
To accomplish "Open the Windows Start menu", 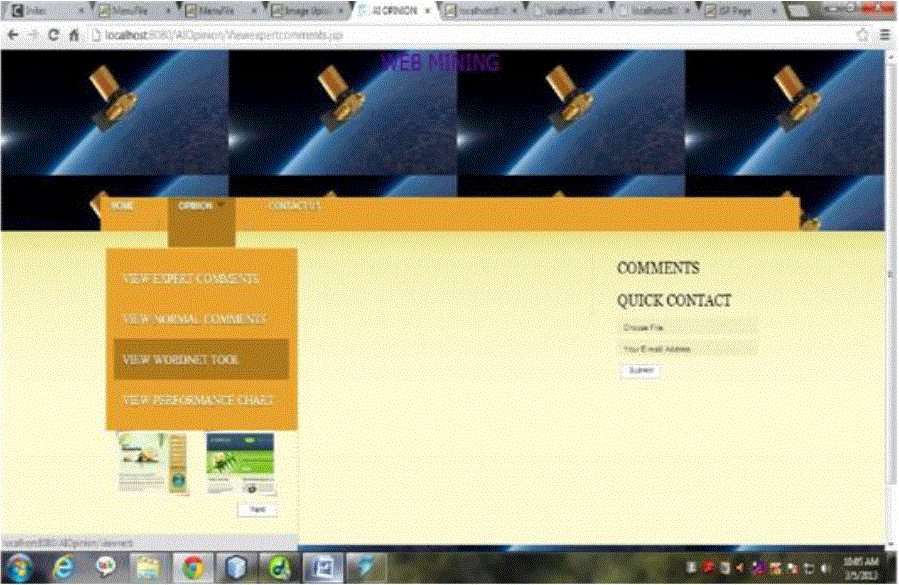I will click(21, 567).
